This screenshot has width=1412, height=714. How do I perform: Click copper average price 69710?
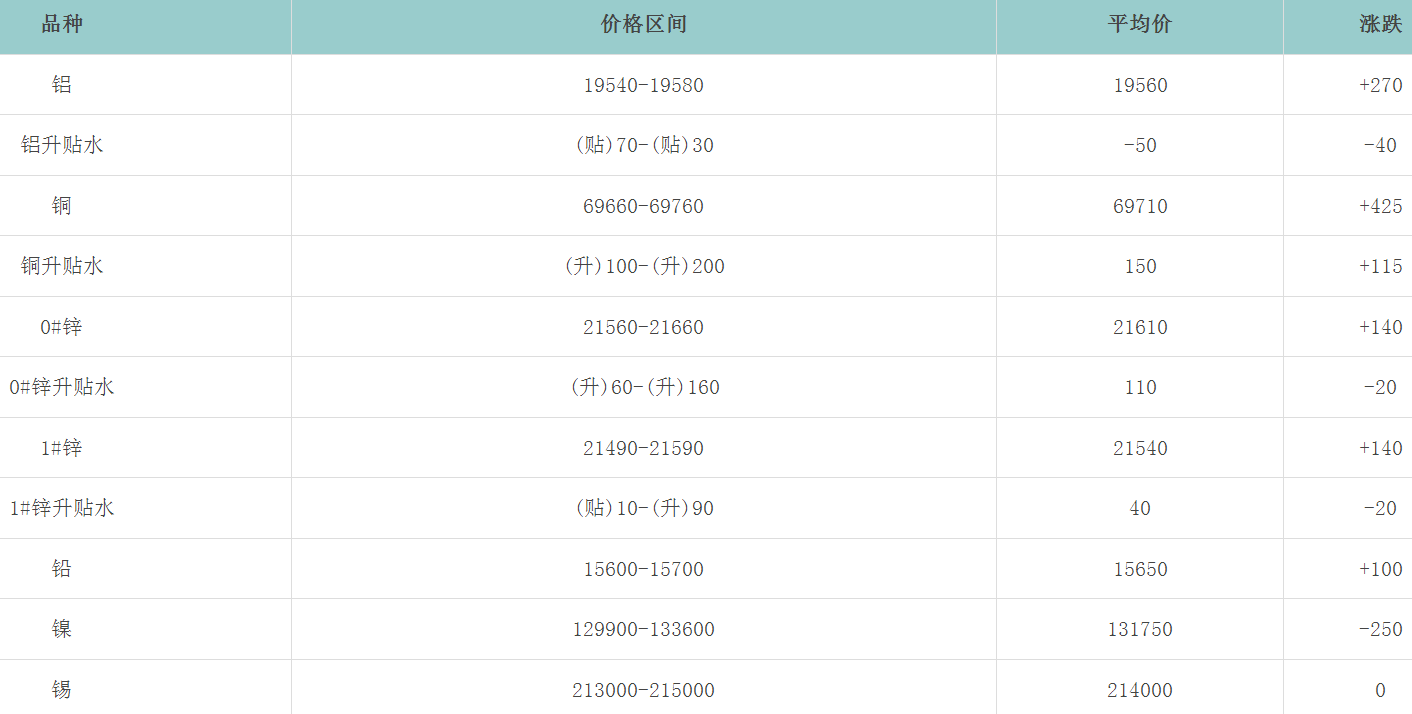[x=1140, y=207]
